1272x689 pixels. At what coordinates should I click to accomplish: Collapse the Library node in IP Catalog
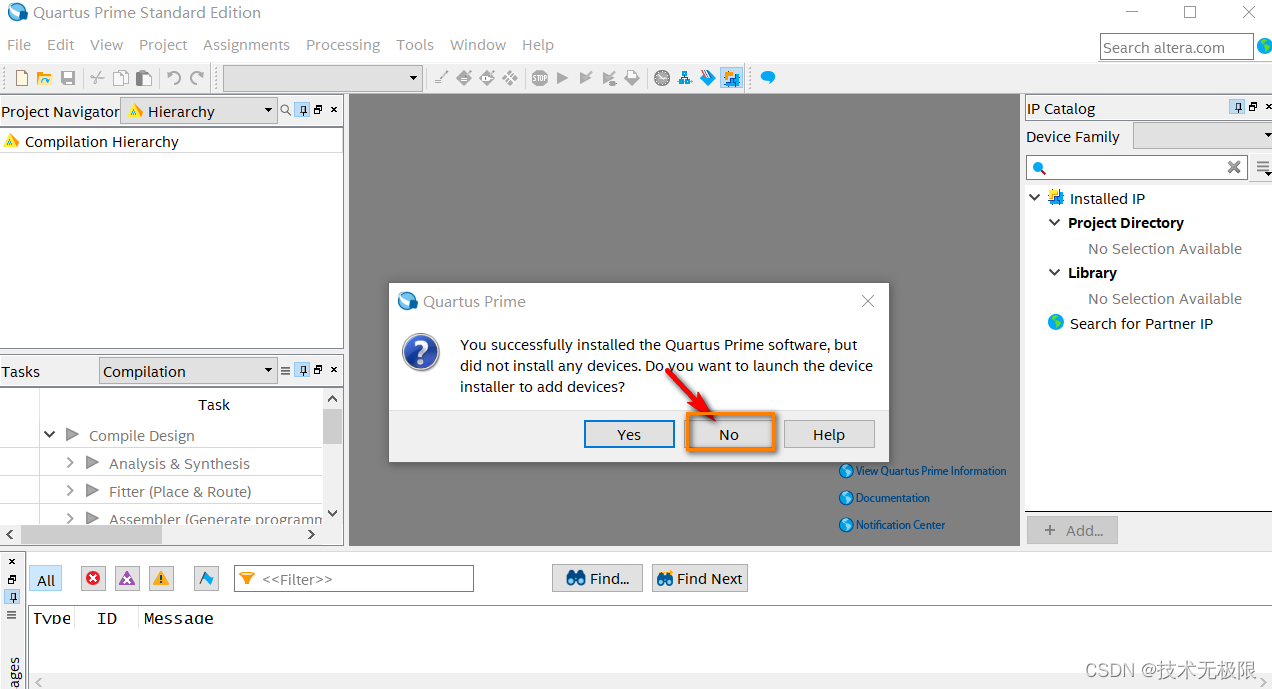1054,272
